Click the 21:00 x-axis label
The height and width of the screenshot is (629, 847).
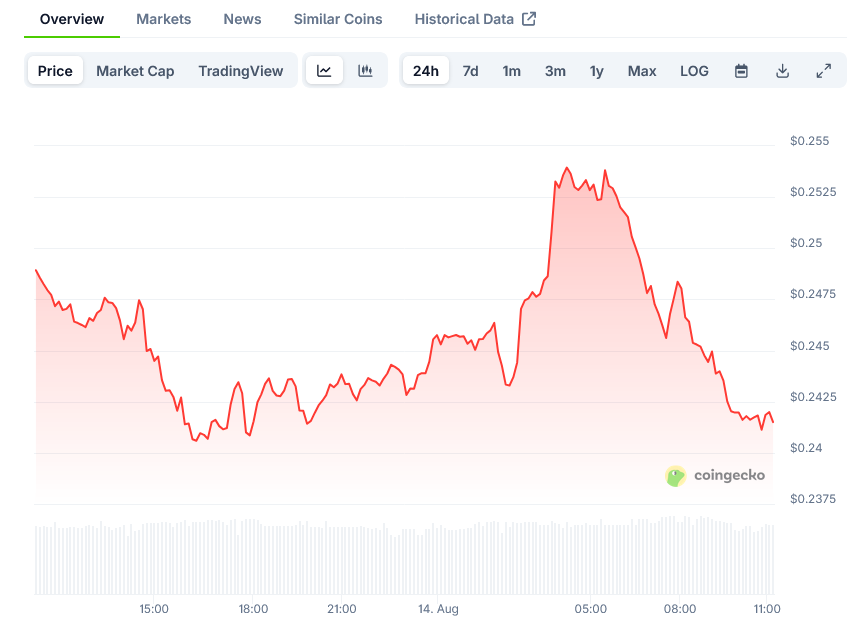pyautogui.click(x=342, y=609)
